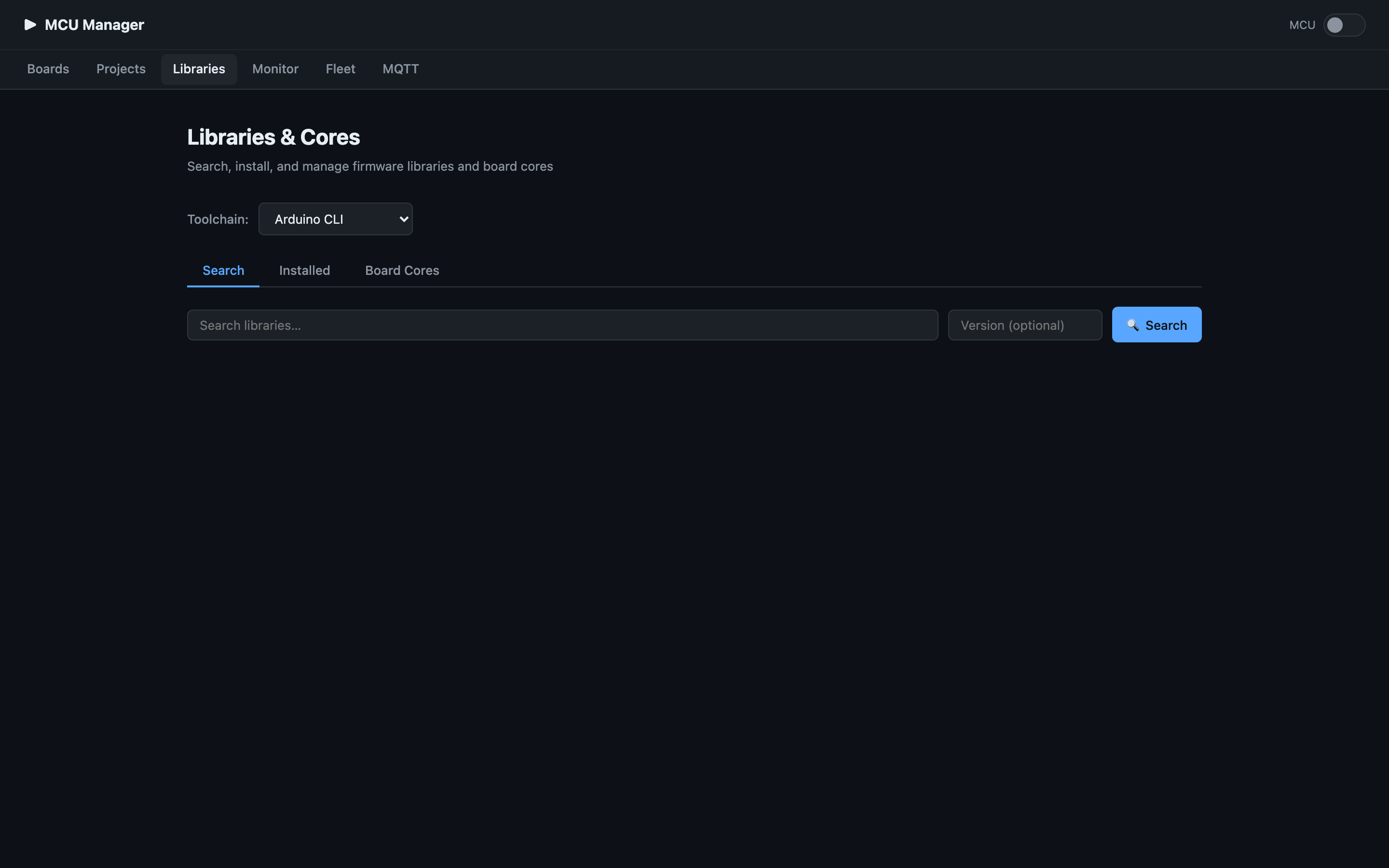Go to the Boards tab
The width and height of the screenshot is (1389, 868).
(x=48, y=69)
